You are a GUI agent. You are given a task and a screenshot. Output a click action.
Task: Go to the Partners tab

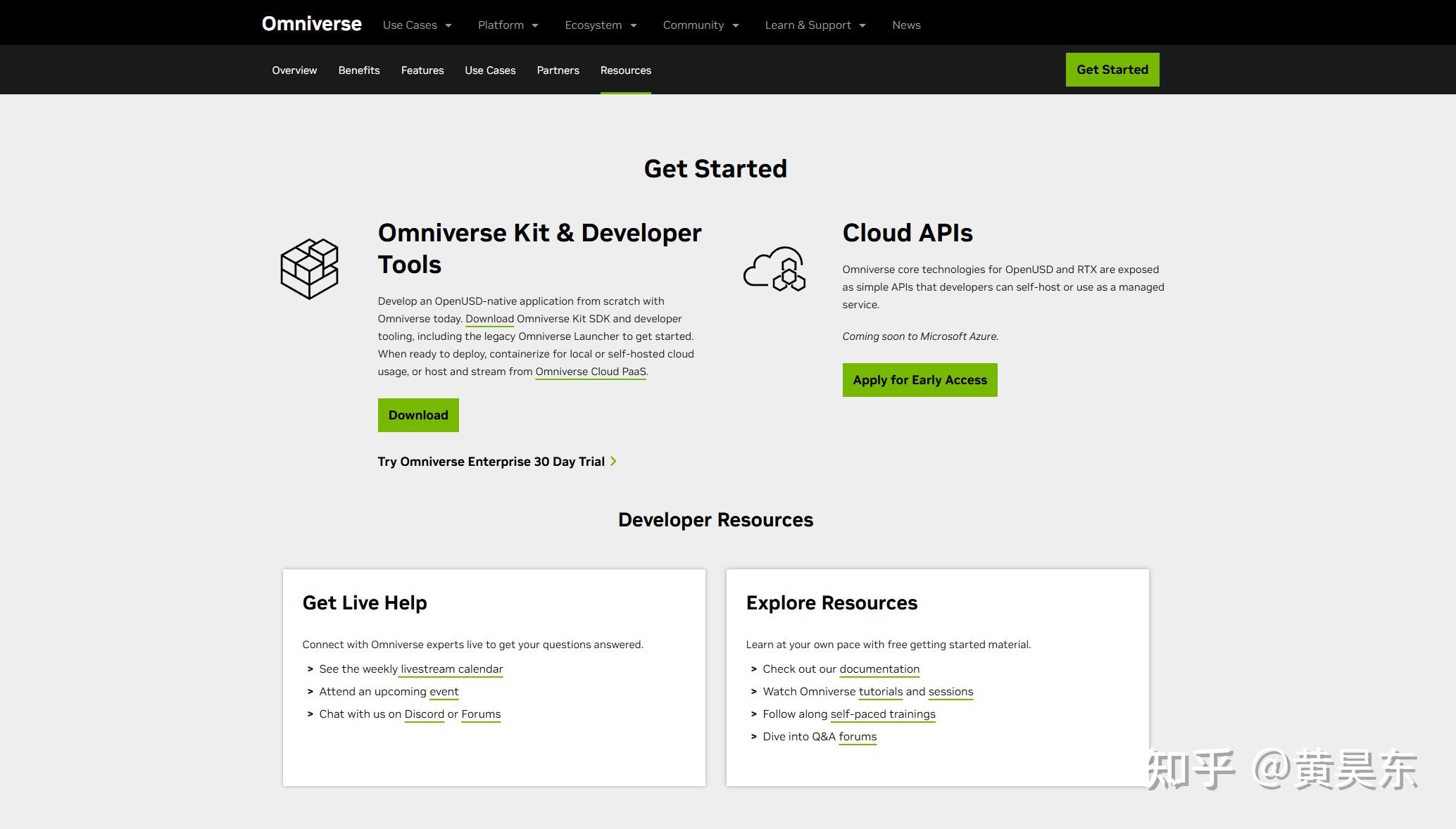[x=558, y=70]
